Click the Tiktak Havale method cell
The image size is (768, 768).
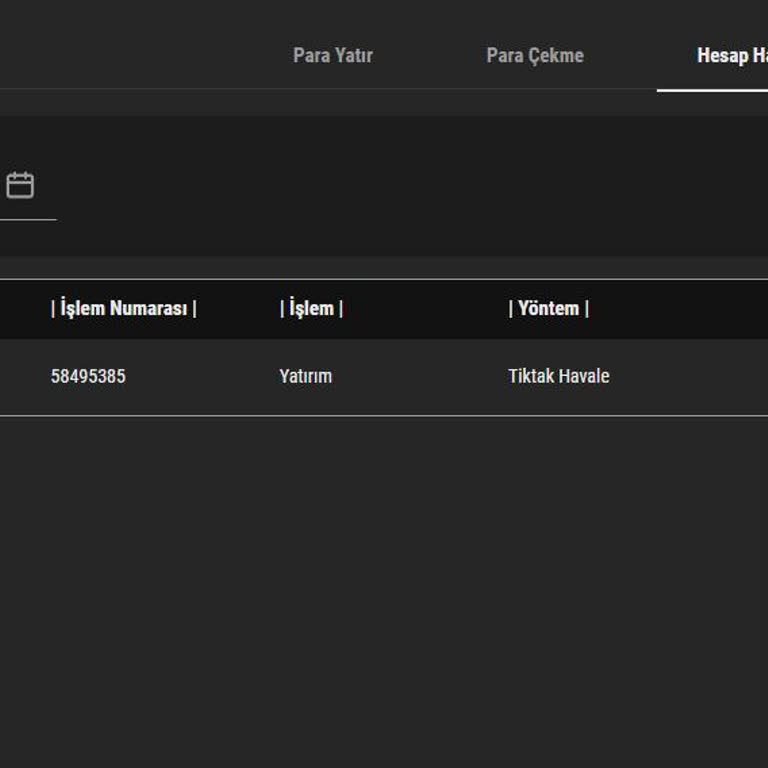pyautogui.click(x=559, y=376)
